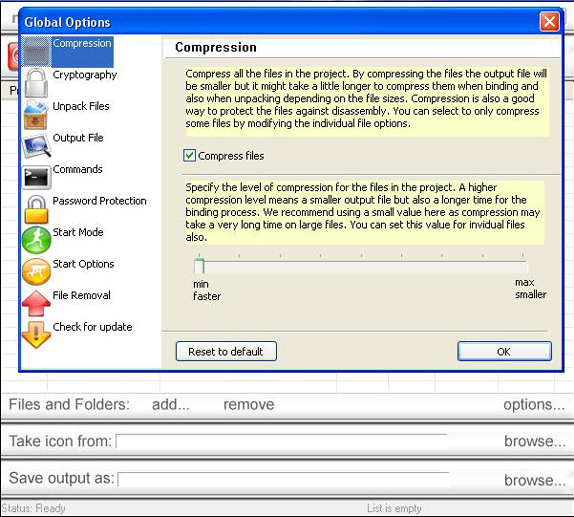The width and height of the screenshot is (574, 517).
Task: Untick the Compress files checkbox
Action: (x=189, y=156)
